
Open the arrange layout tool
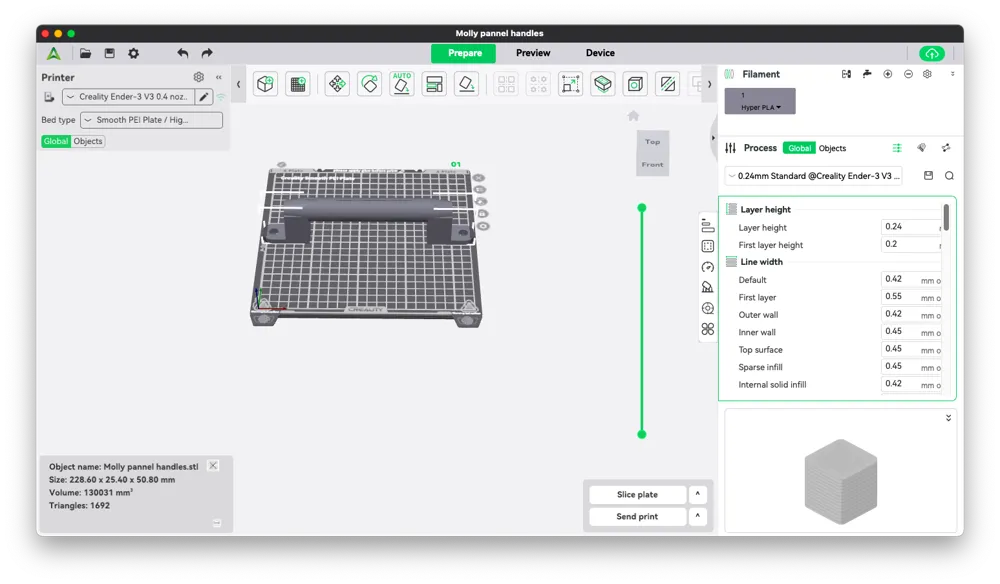[434, 84]
